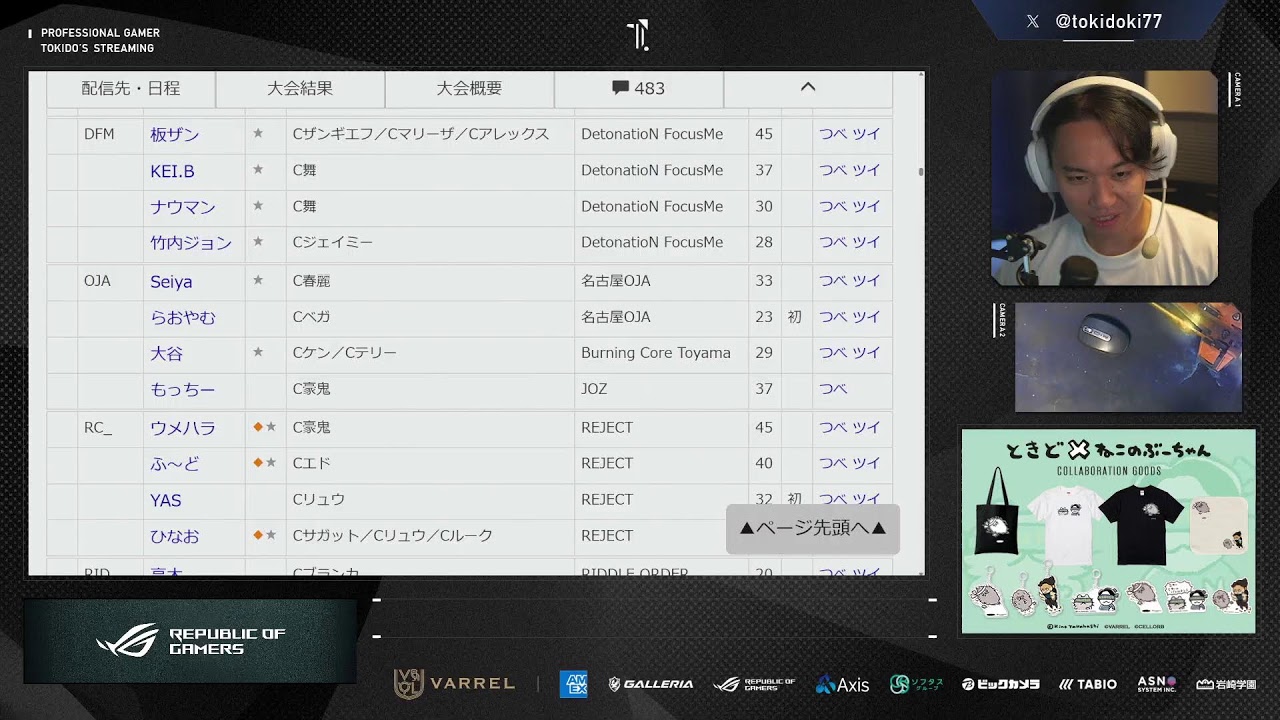Viewport: 1280px width, 720px height.
Task: Open YAS player link
Action: [x=166, y=500]
